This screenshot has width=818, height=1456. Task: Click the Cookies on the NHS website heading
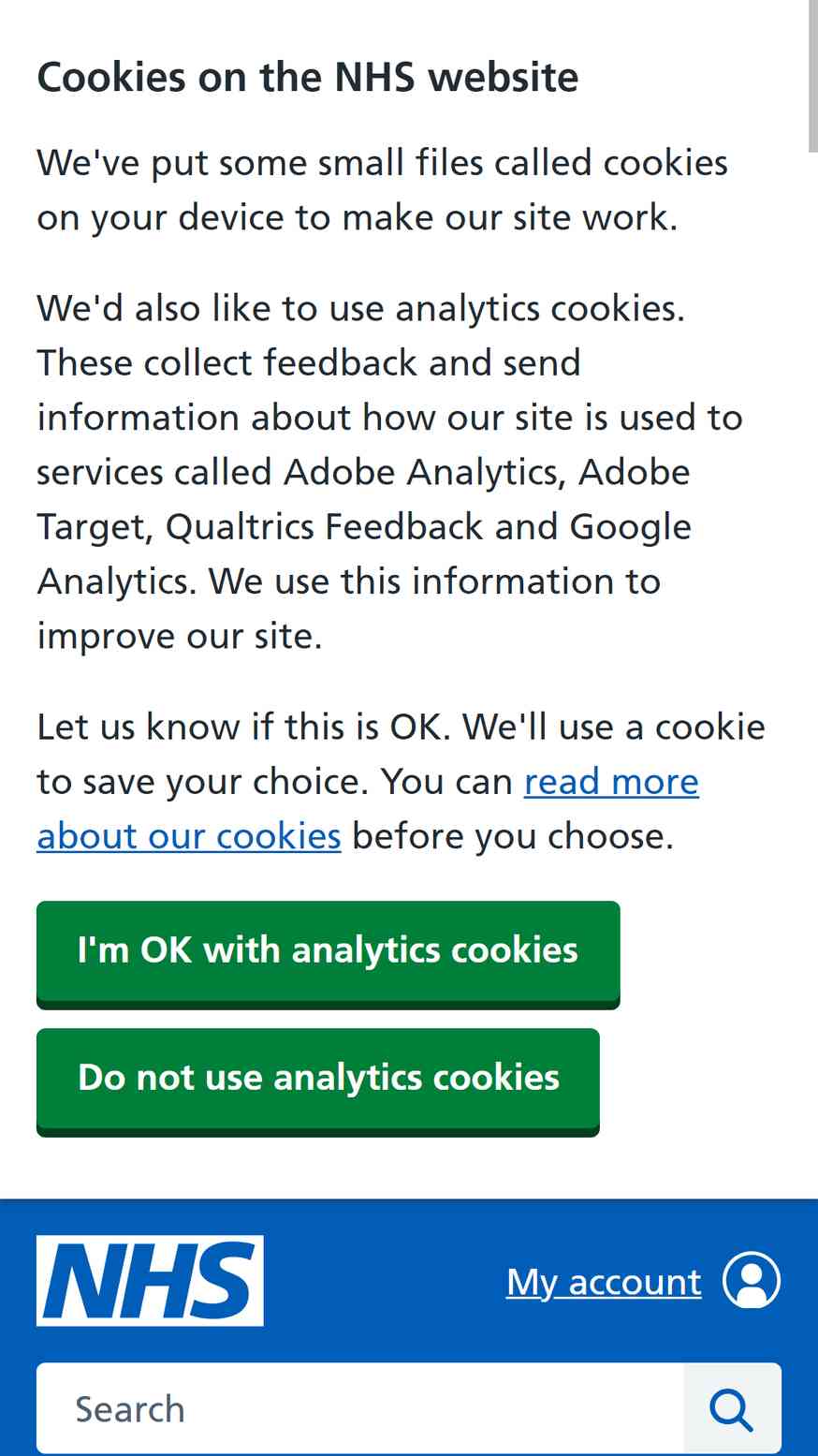(x=308, y=77)
